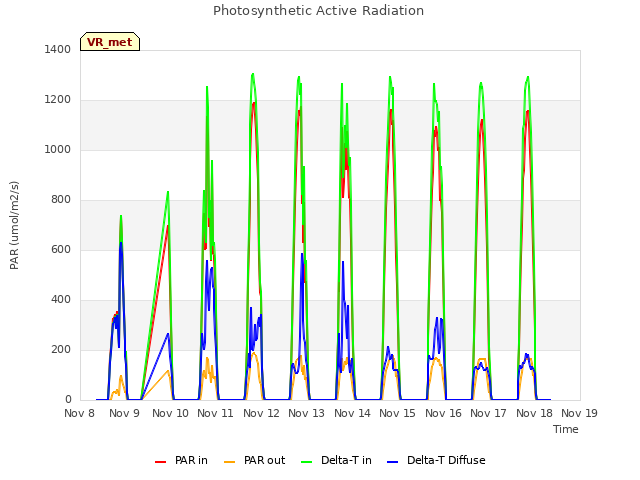Viewport: 640px width, 480px height.
Task: Click the 800 y-axis tick label
Action: (x=61, y=200)
